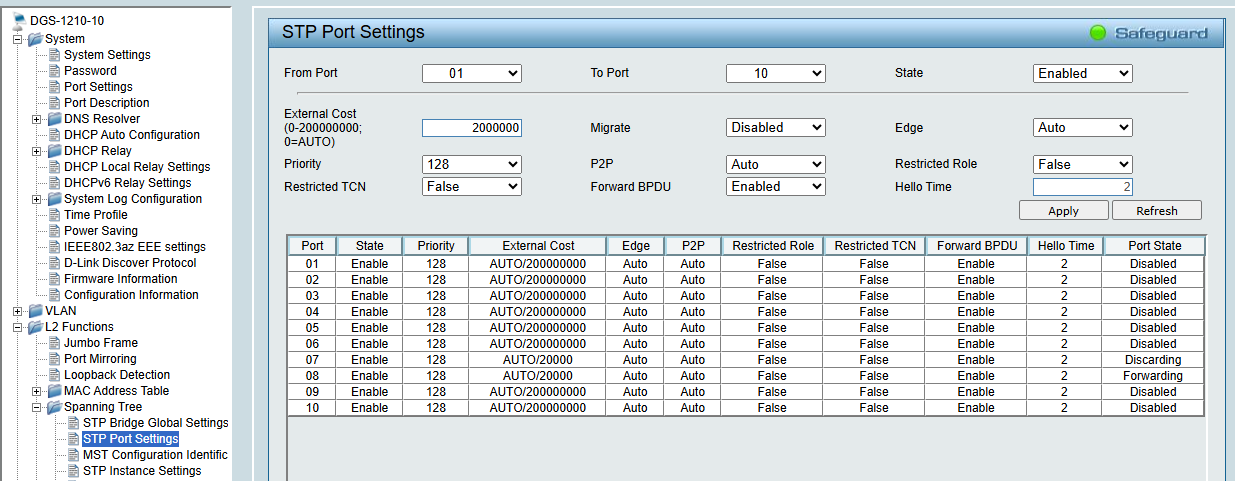Viewport: 1235px width, 481px height.
Task: Click the Spanning Tree folder icon
Action: [x=54, y=407]
